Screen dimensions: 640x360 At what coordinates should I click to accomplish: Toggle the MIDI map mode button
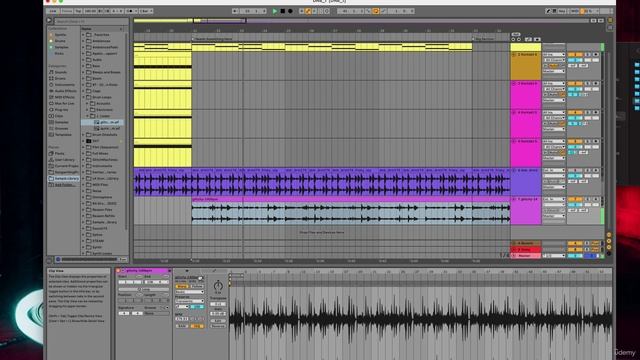575,11
